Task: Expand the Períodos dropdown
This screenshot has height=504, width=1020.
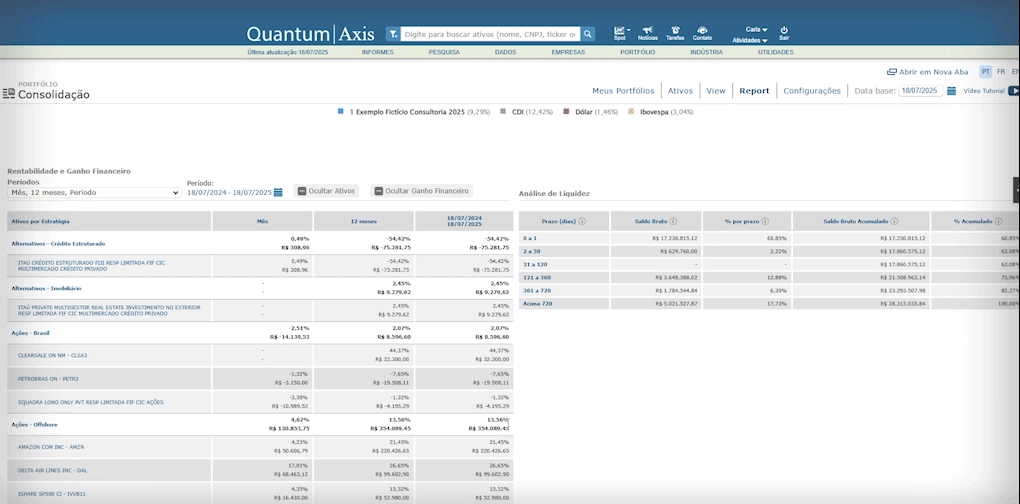Action: pos(93,193)
